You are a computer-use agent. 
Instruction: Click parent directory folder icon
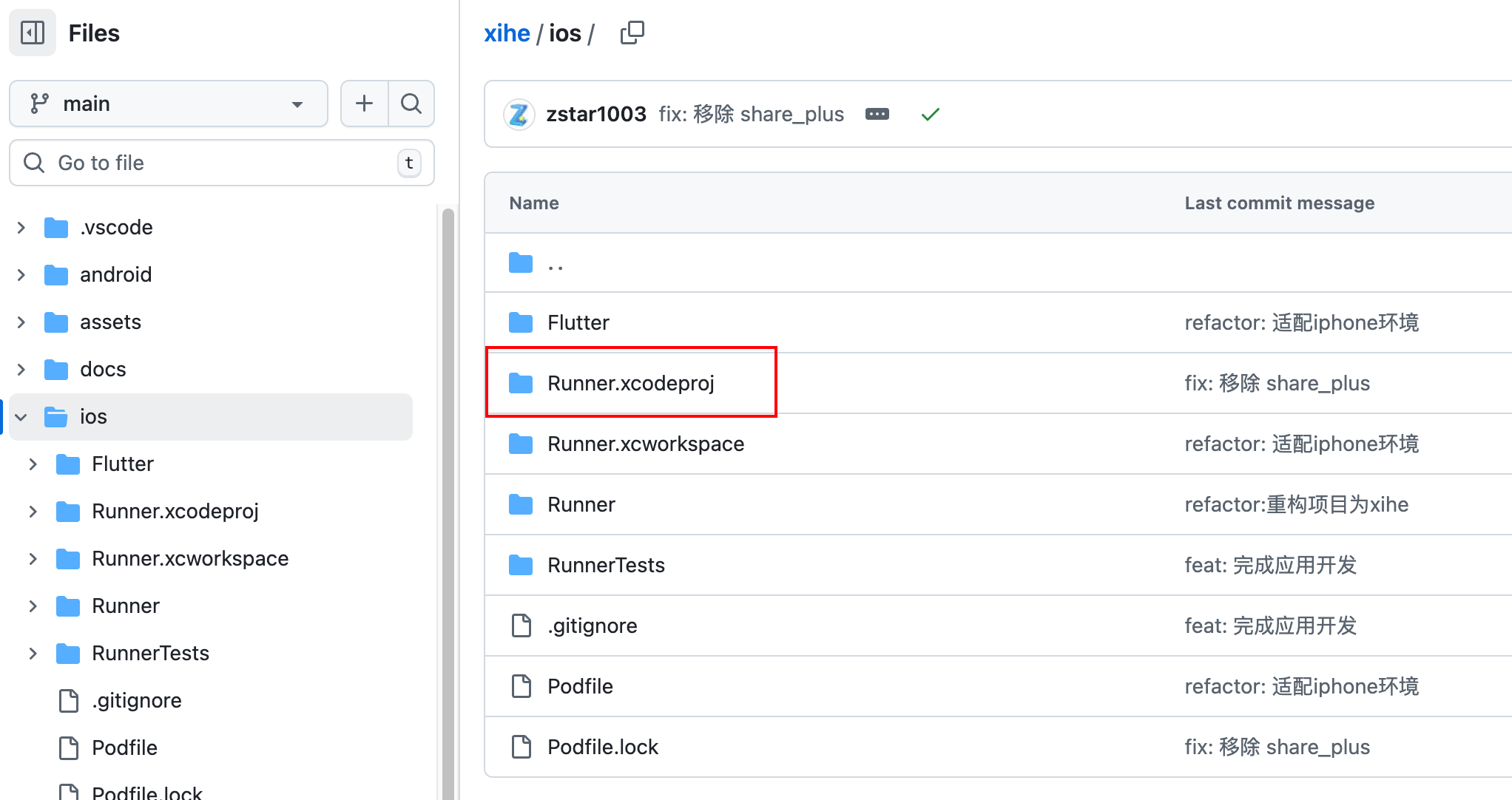(x=521, y=263)
